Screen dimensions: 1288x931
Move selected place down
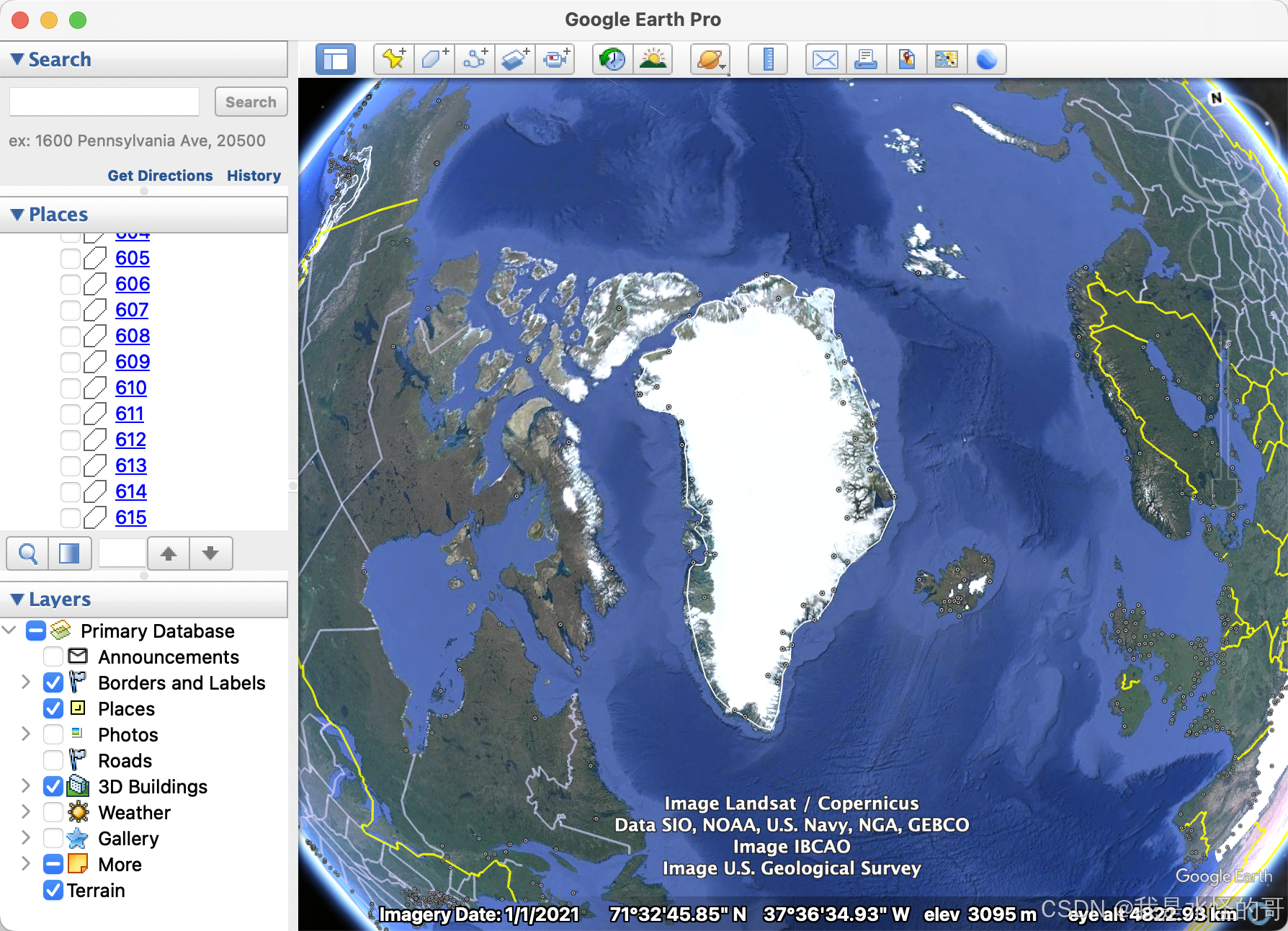coord(211,553)
